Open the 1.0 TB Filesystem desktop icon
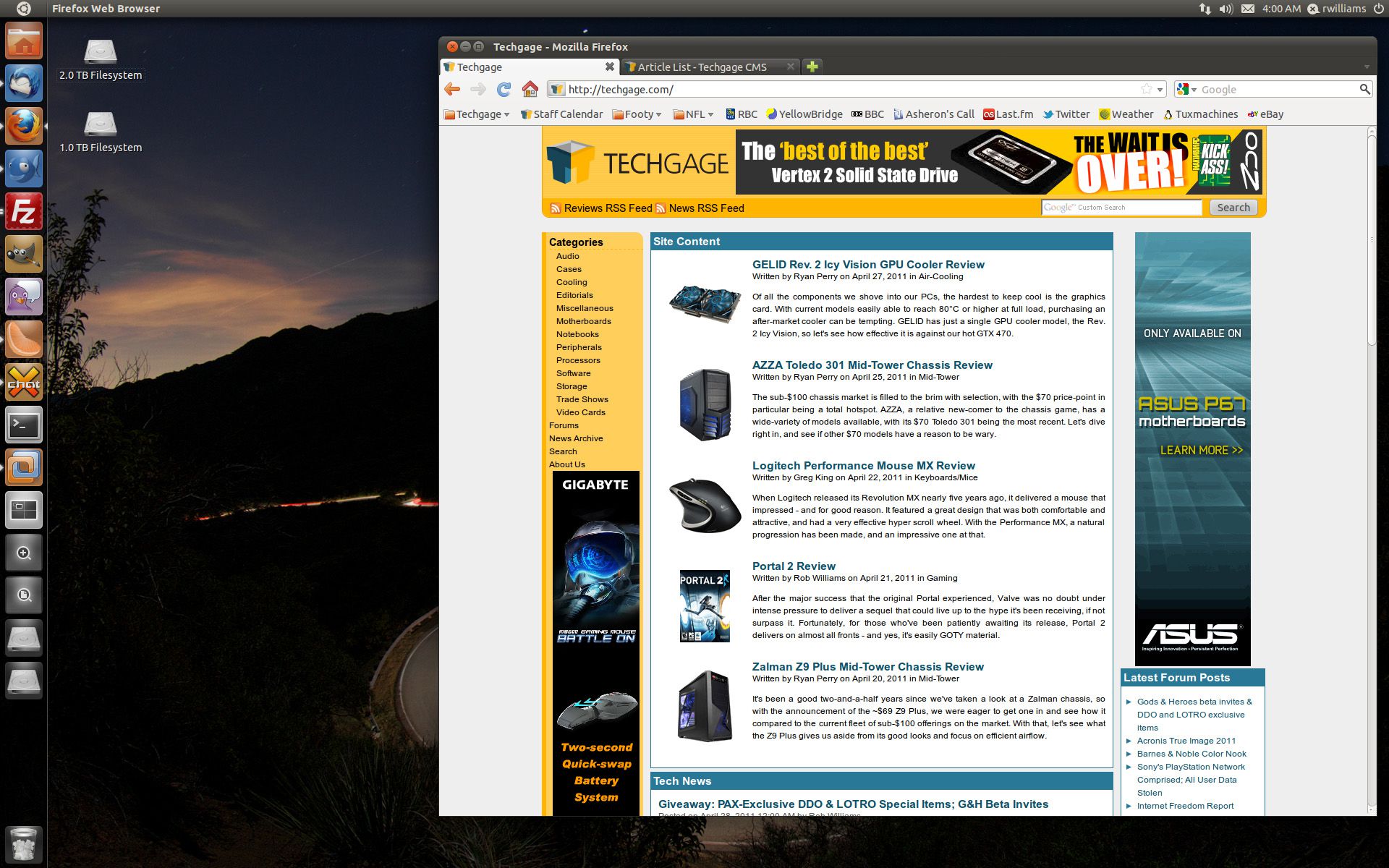Screen dimensions: 1389x868 (x=101, y=132)
